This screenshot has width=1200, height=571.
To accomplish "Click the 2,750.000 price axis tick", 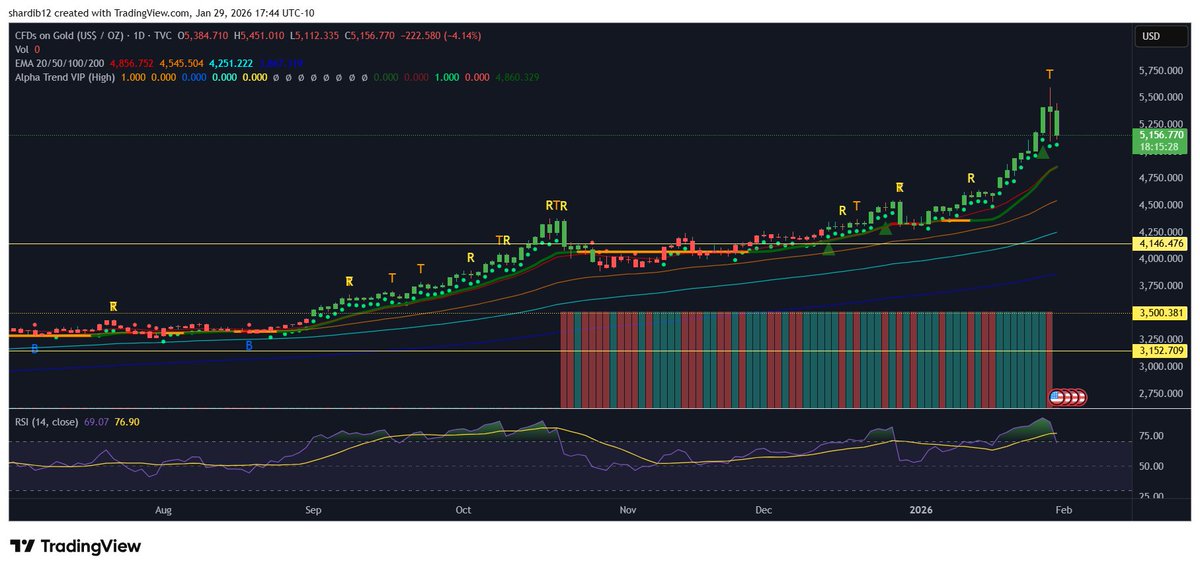I will tap(1159, 393).
